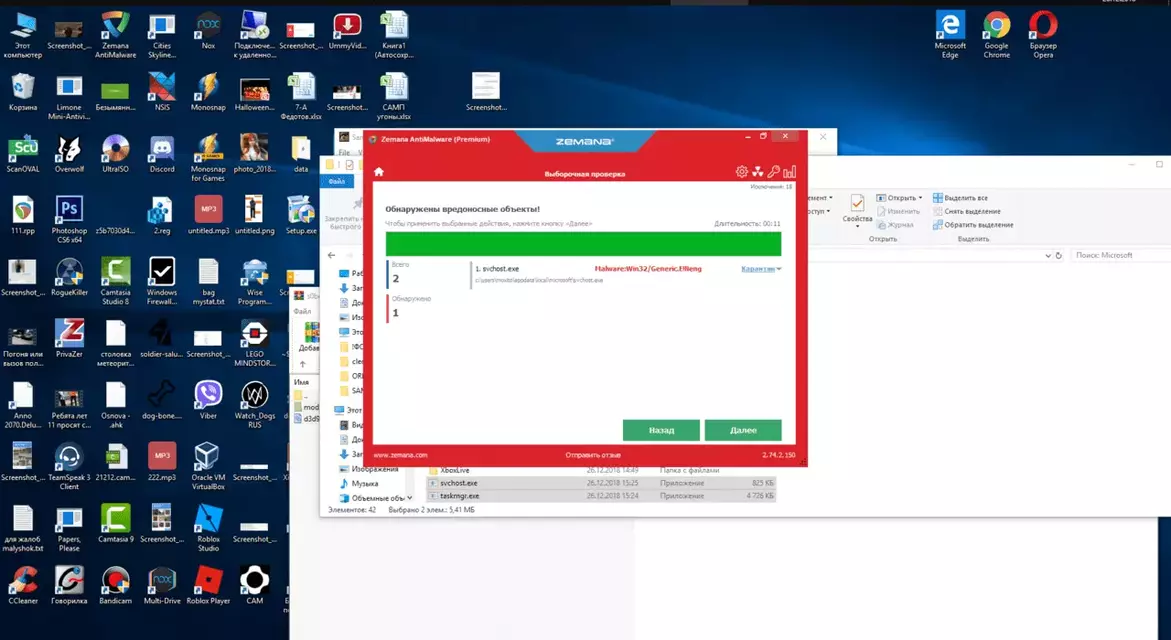This screenshot has width=1171, height=640.
Task: Select Корзина recycle bin icon
Action: (x=22, y=93)
